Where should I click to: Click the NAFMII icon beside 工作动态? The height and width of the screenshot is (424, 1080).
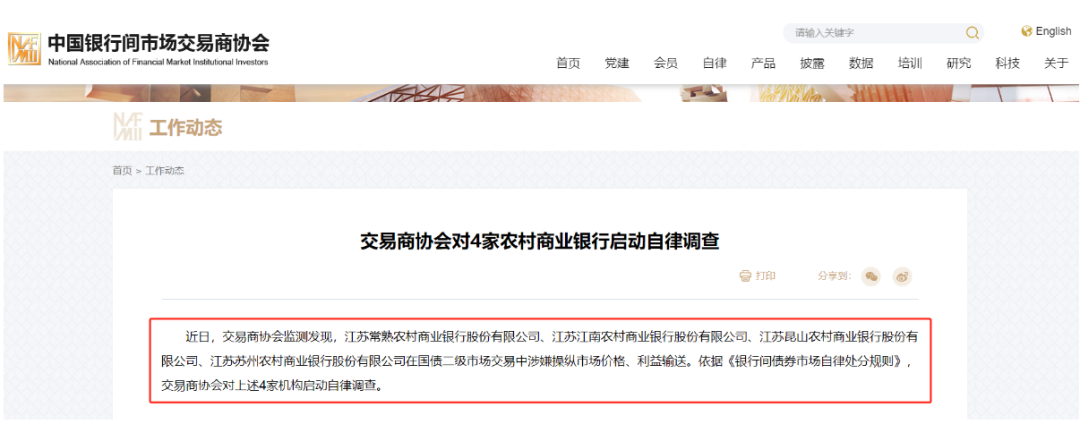pos(127,127)
